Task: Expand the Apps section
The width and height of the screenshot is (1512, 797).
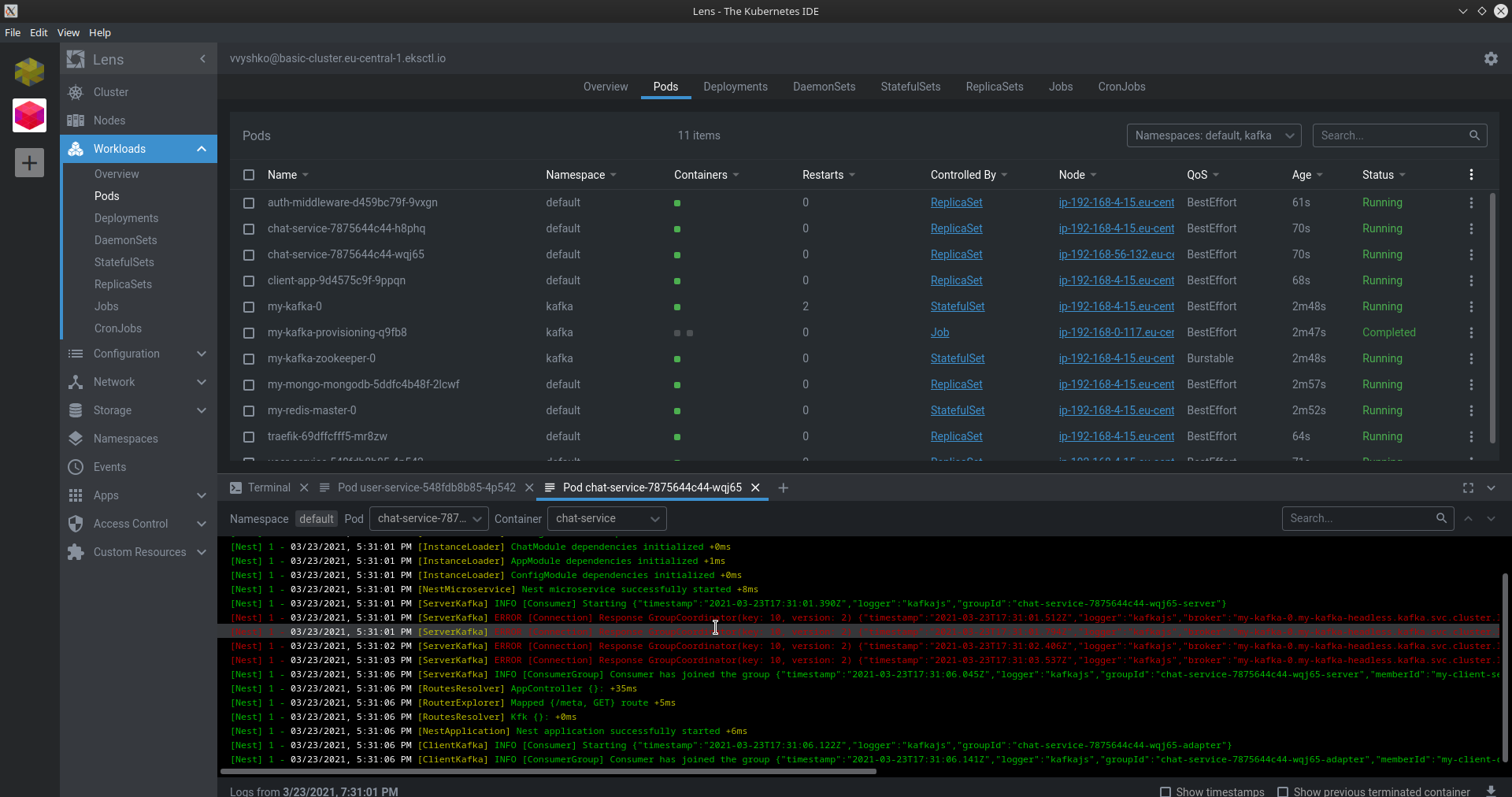Action: coord(202,495)
